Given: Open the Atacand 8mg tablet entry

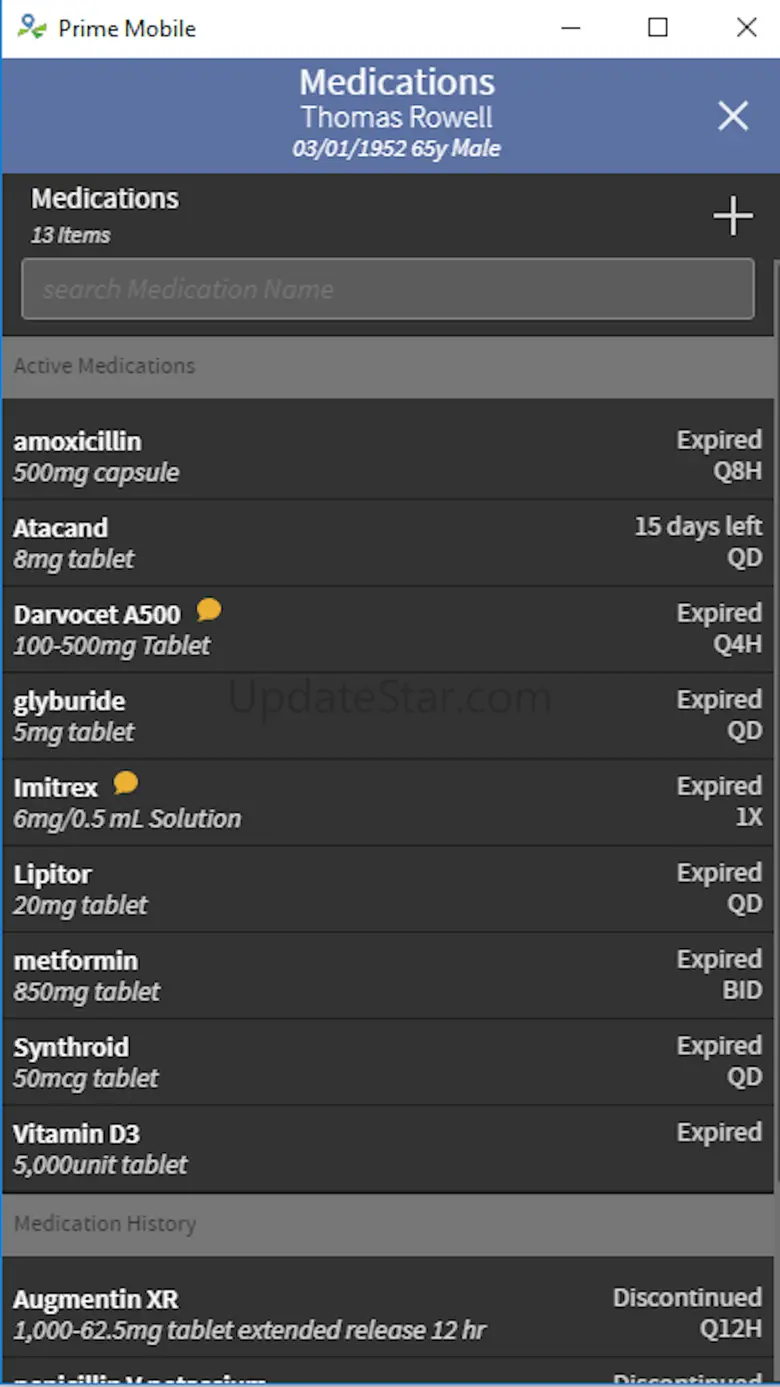Looking at the screenshot, I should pyautogui.click(x=300, y=543).
